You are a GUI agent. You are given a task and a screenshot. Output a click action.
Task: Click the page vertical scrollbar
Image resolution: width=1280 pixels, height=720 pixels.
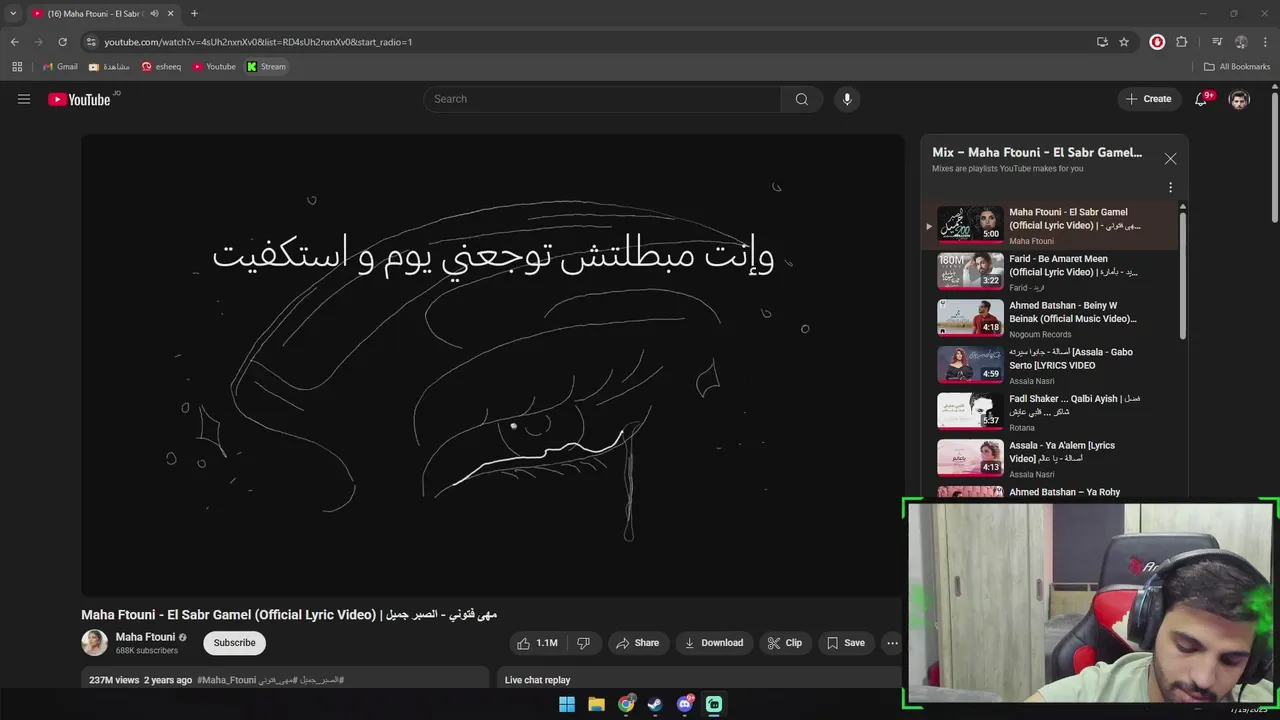(1274, 158)
